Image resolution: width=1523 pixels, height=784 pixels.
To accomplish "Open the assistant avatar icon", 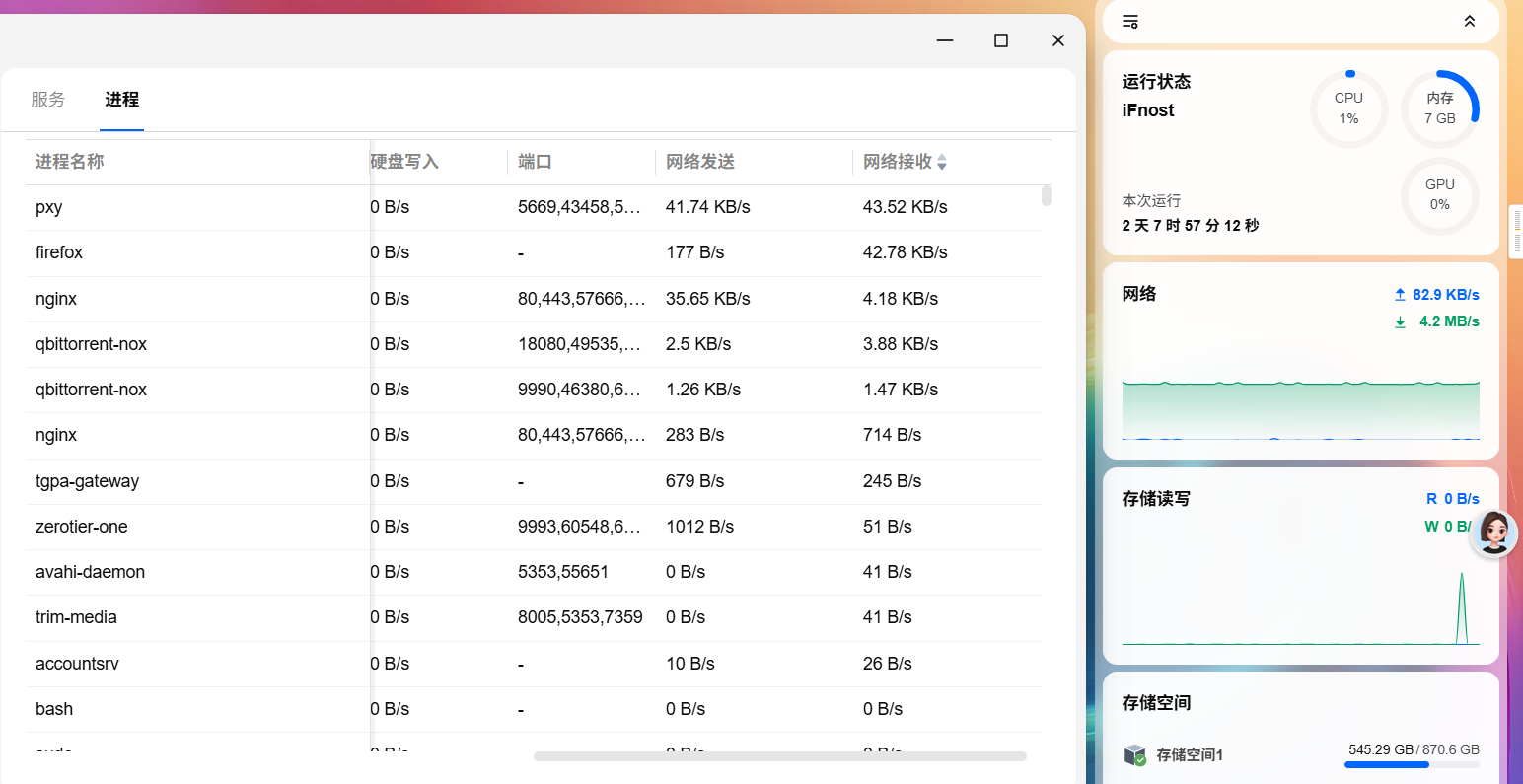I will pyautogui.click(x=1493, y=534).
